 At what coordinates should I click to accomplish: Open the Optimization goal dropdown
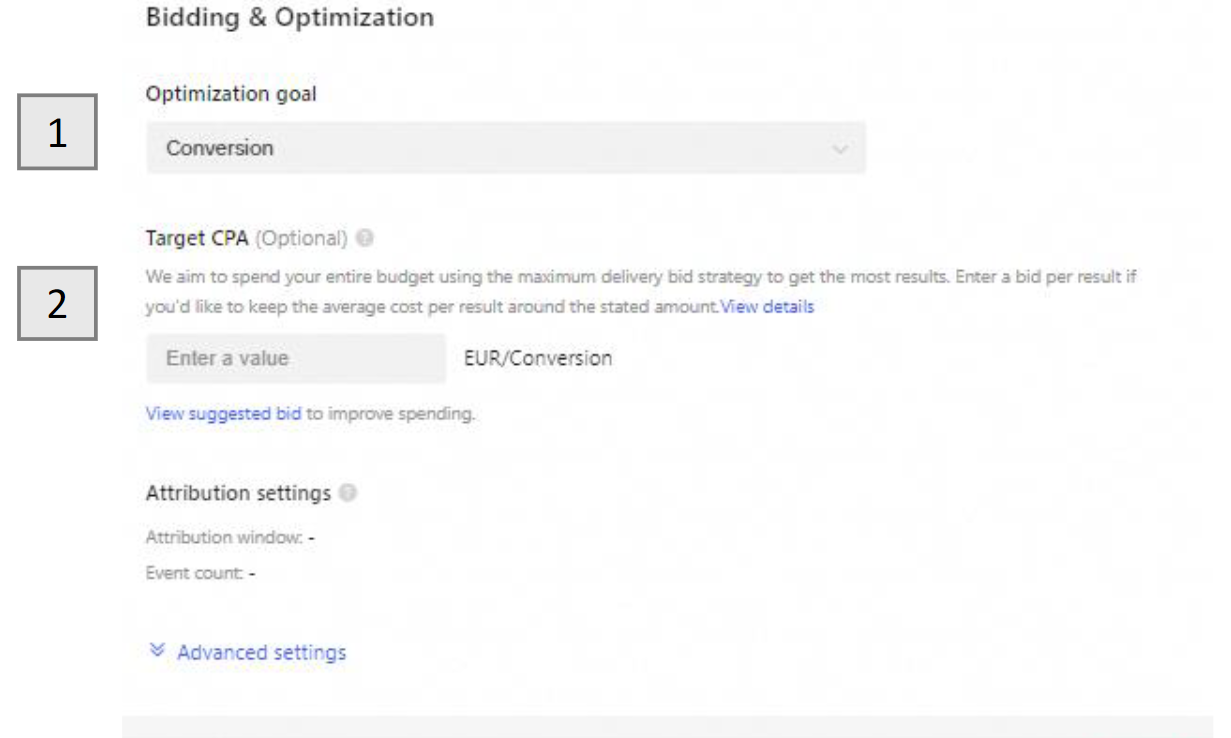(x=505, y=148)
